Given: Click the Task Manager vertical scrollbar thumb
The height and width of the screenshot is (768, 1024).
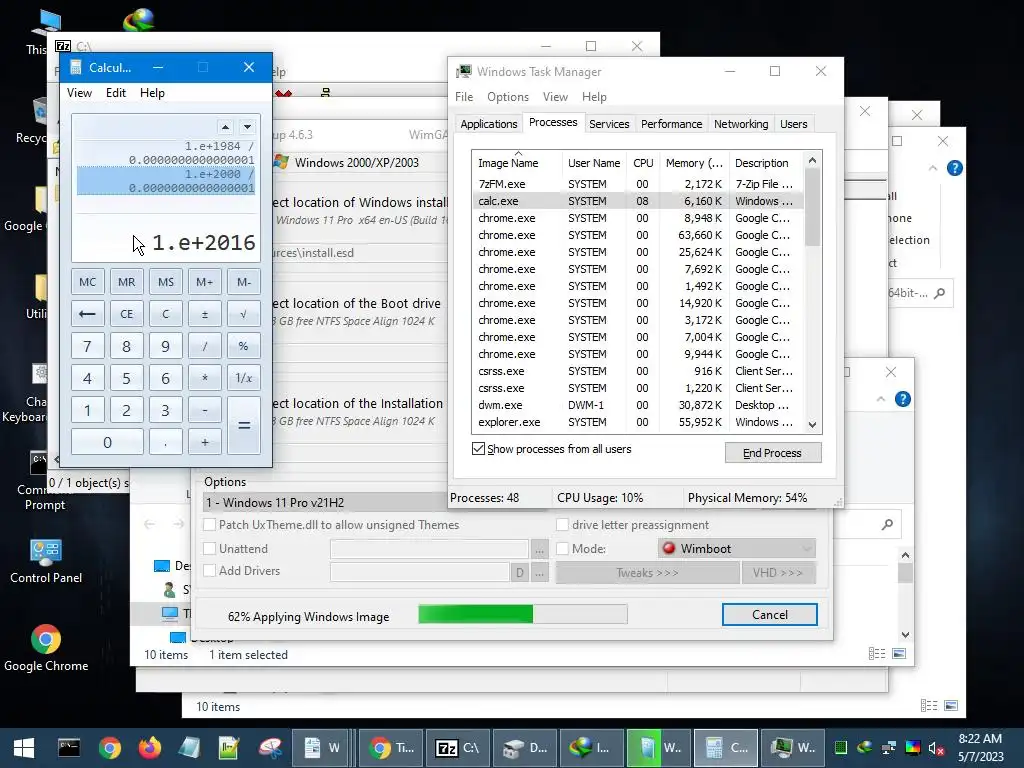Looking at the screenshot, I should [x=812, y=207].
